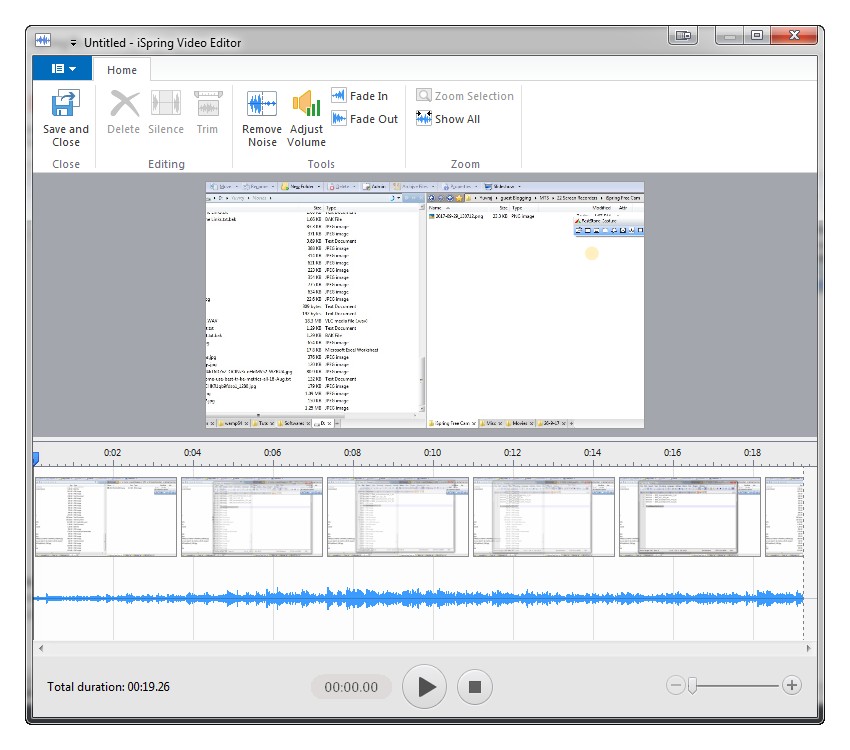Select the timeline thumbnail under the 0:12–0:14 marks
Screen dimensions: 850x750
coord(544,517)
